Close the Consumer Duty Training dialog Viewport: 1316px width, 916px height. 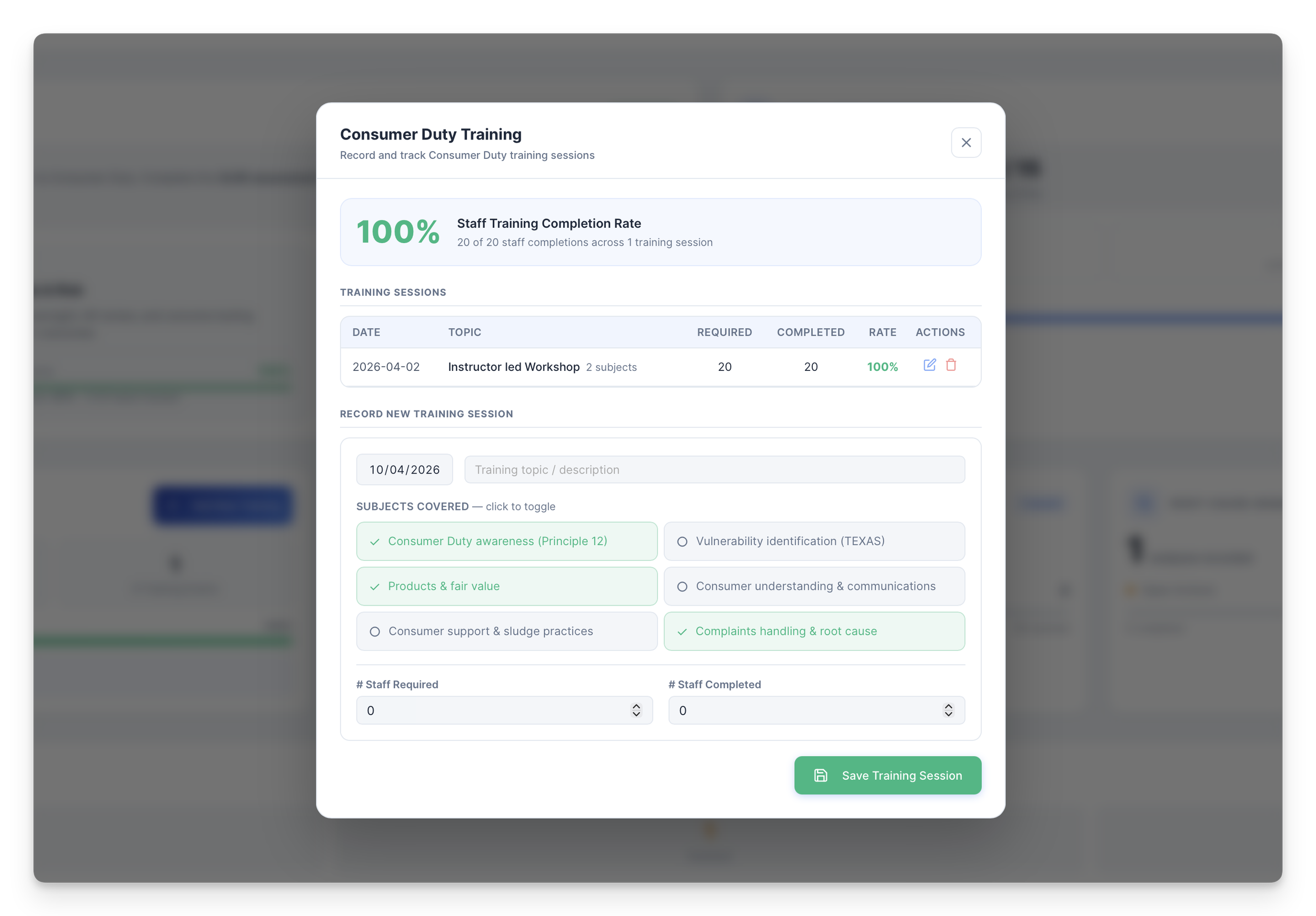(x=966, y=143)
